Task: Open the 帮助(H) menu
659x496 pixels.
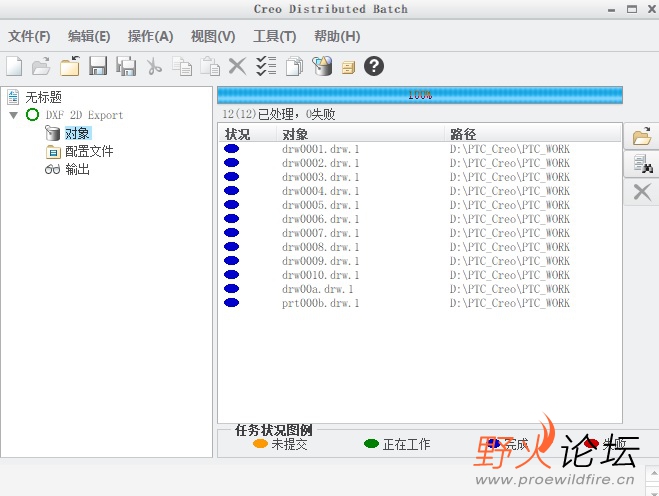Action: pyautogui.click(x=337, y=37)
